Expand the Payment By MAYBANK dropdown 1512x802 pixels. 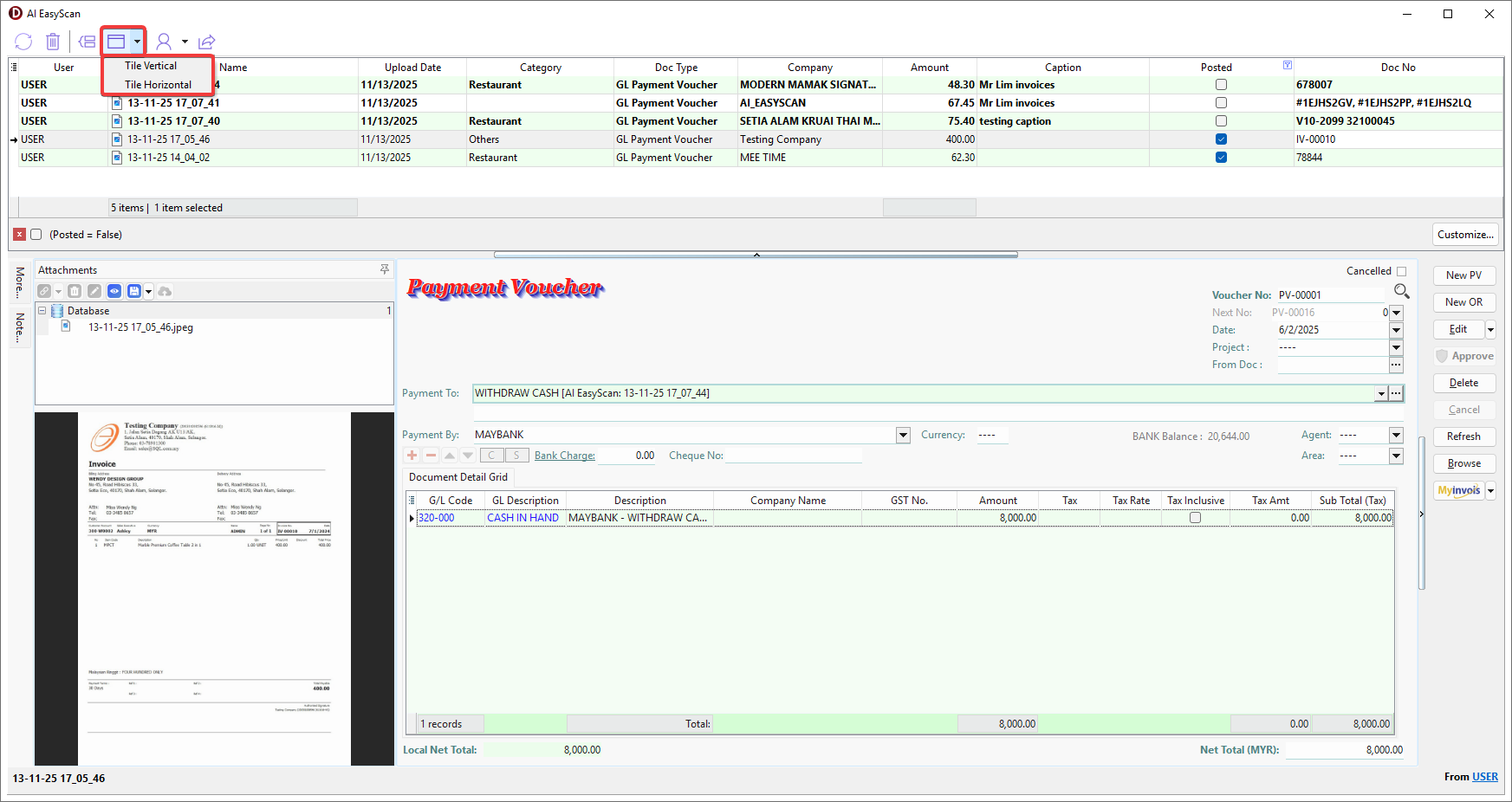click(x=903, y=435)
